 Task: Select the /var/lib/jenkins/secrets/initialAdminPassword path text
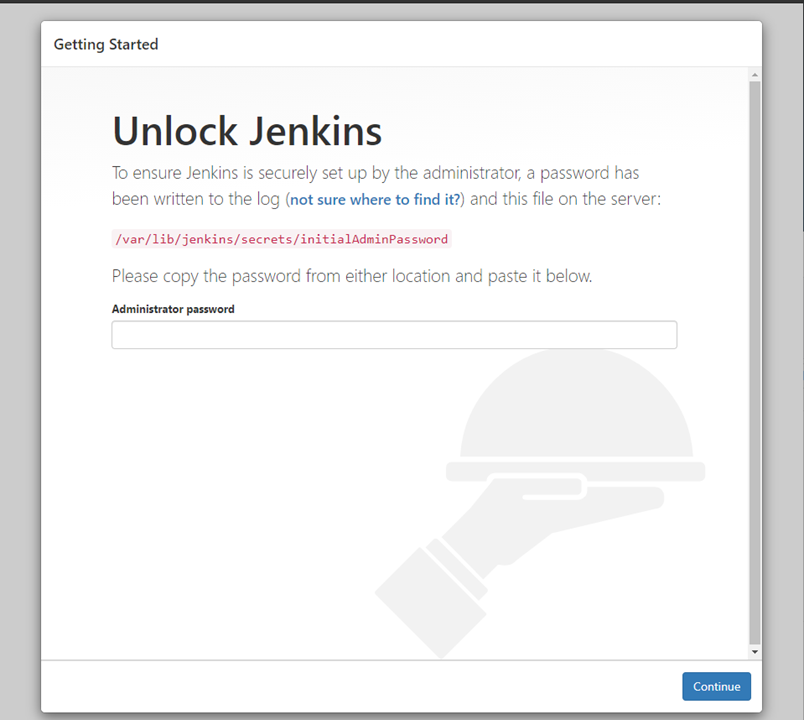(282, 239)
